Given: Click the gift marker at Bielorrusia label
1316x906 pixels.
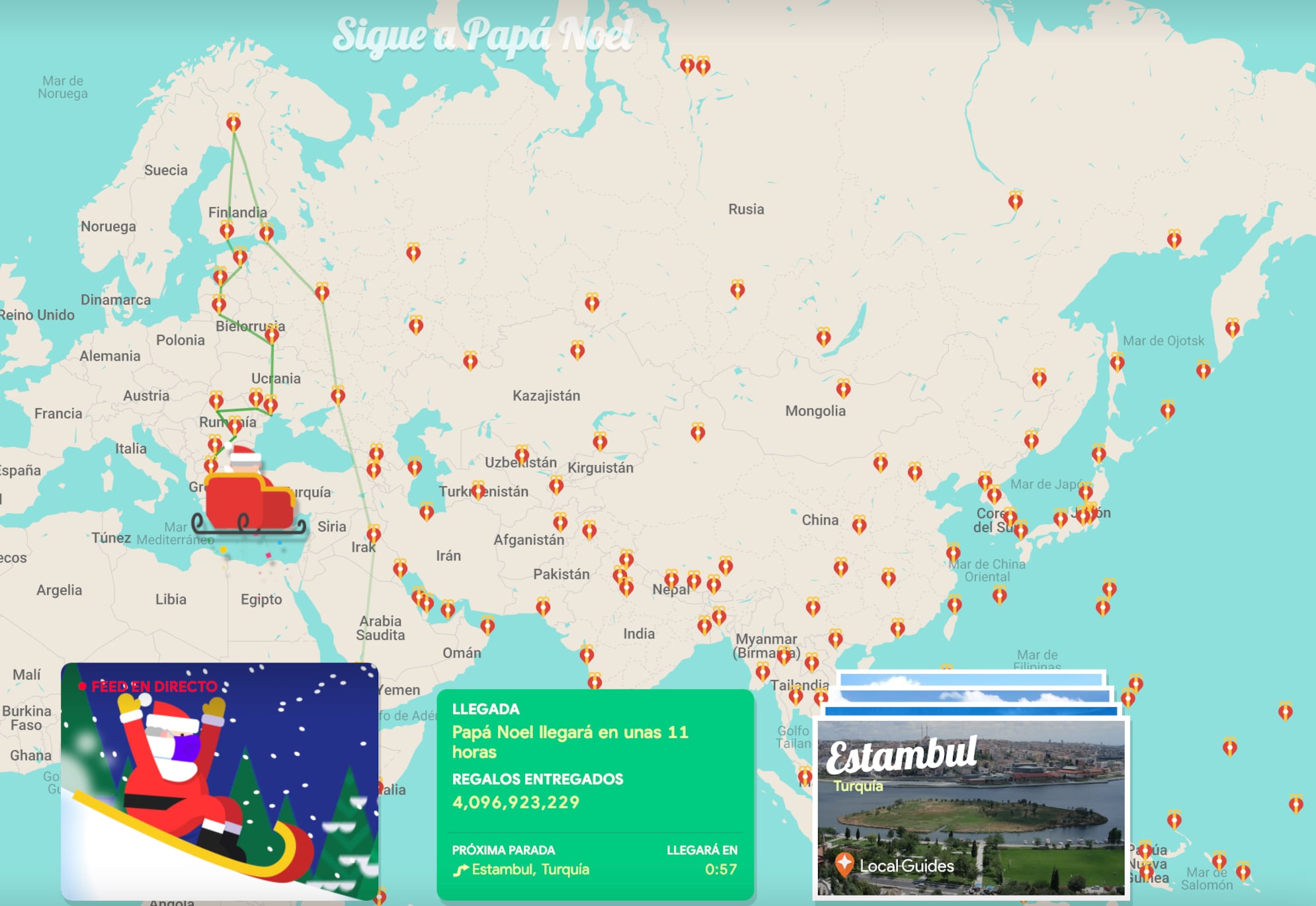Looking at the screenshot, I should pos(272,335).
